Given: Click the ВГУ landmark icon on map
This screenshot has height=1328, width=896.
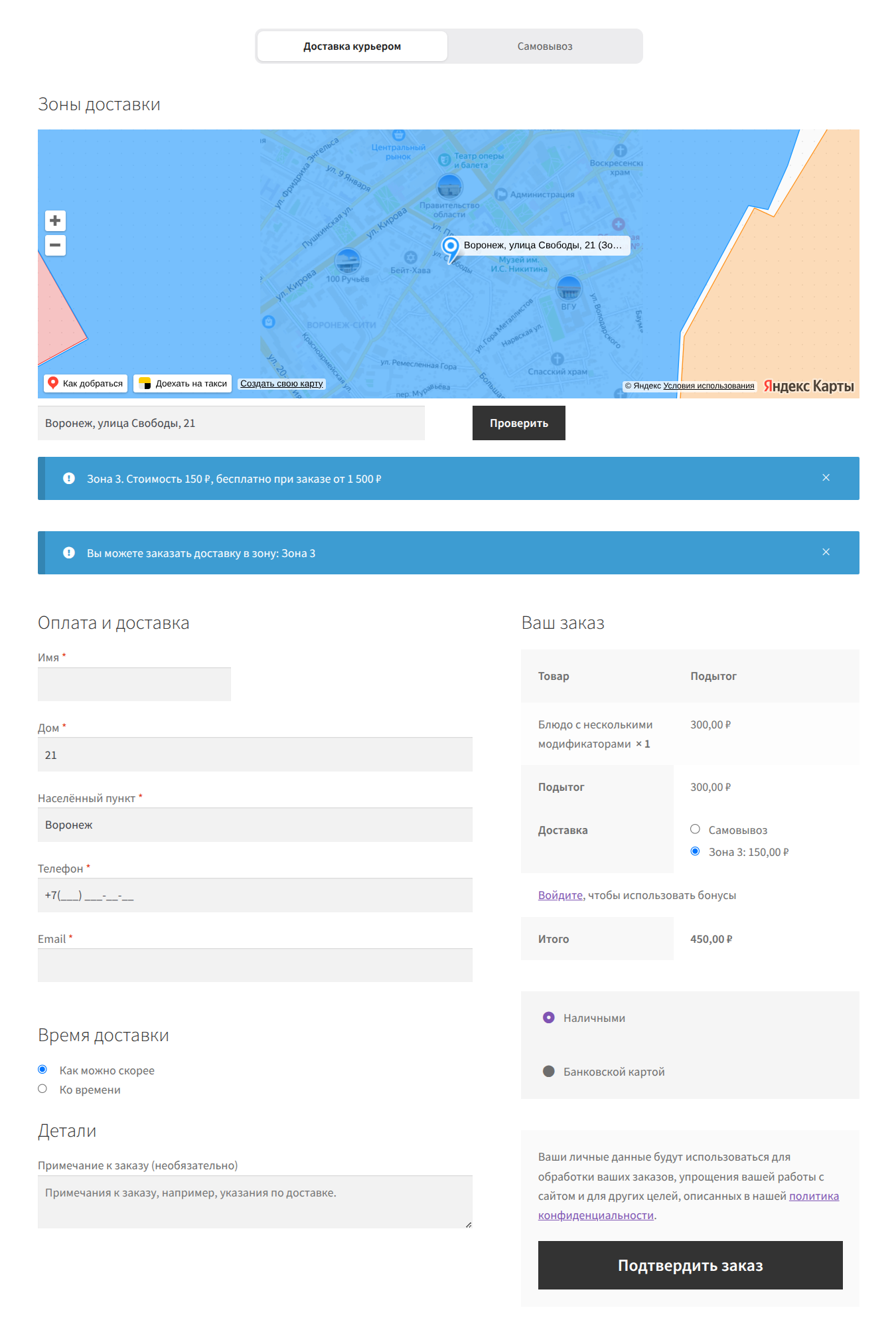Looking at the screenshot, I should [x=569, y=288].
